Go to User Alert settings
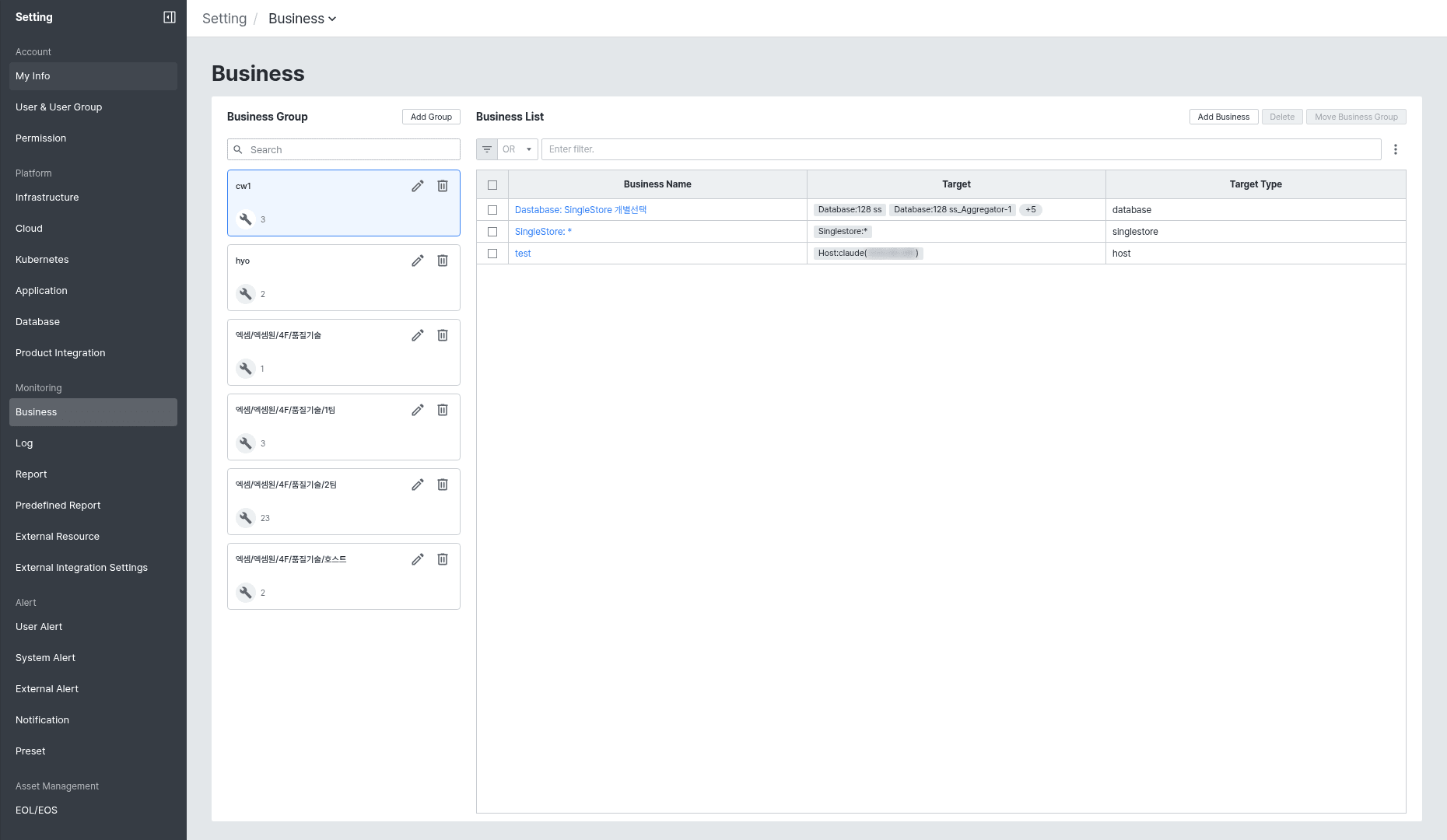The image size is (1447, 840). (39, 627)
